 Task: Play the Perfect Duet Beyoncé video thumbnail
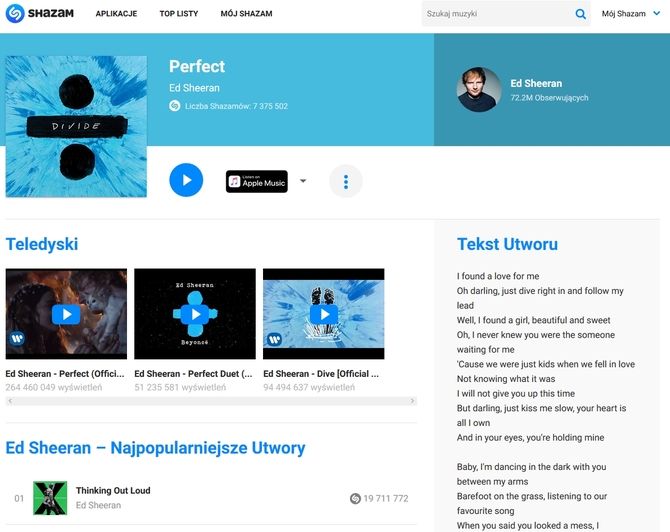pyautogui.click(x=195, y=314)
